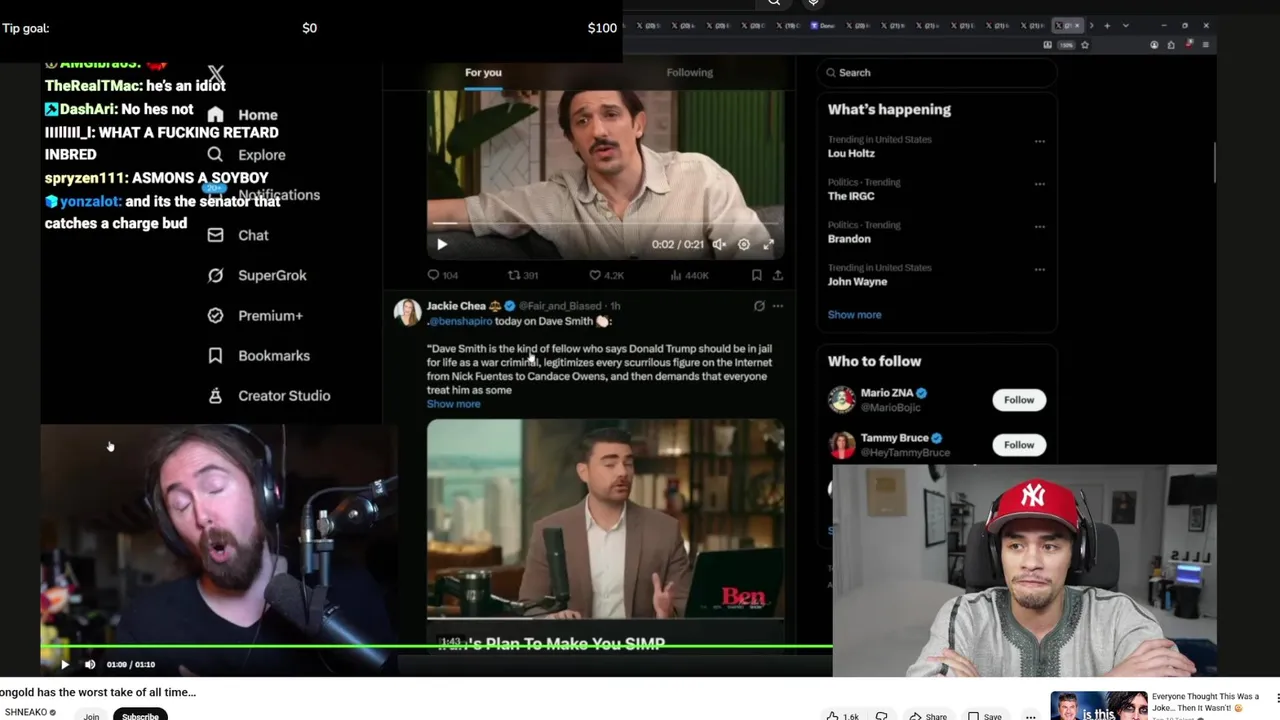Open Chat in X sidebar

[x=238, y=235]
